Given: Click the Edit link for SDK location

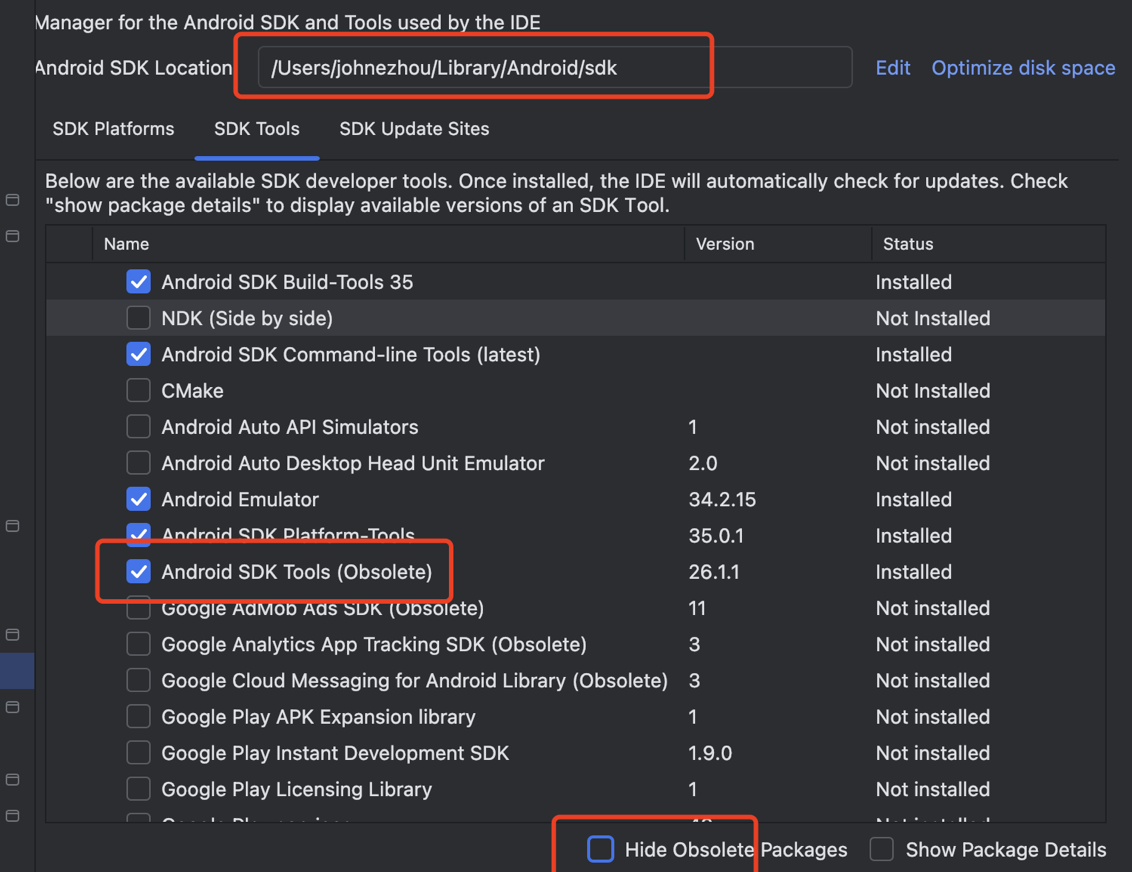Looking at the screenshot, I should pyautogui.click(x=893, y=68).
